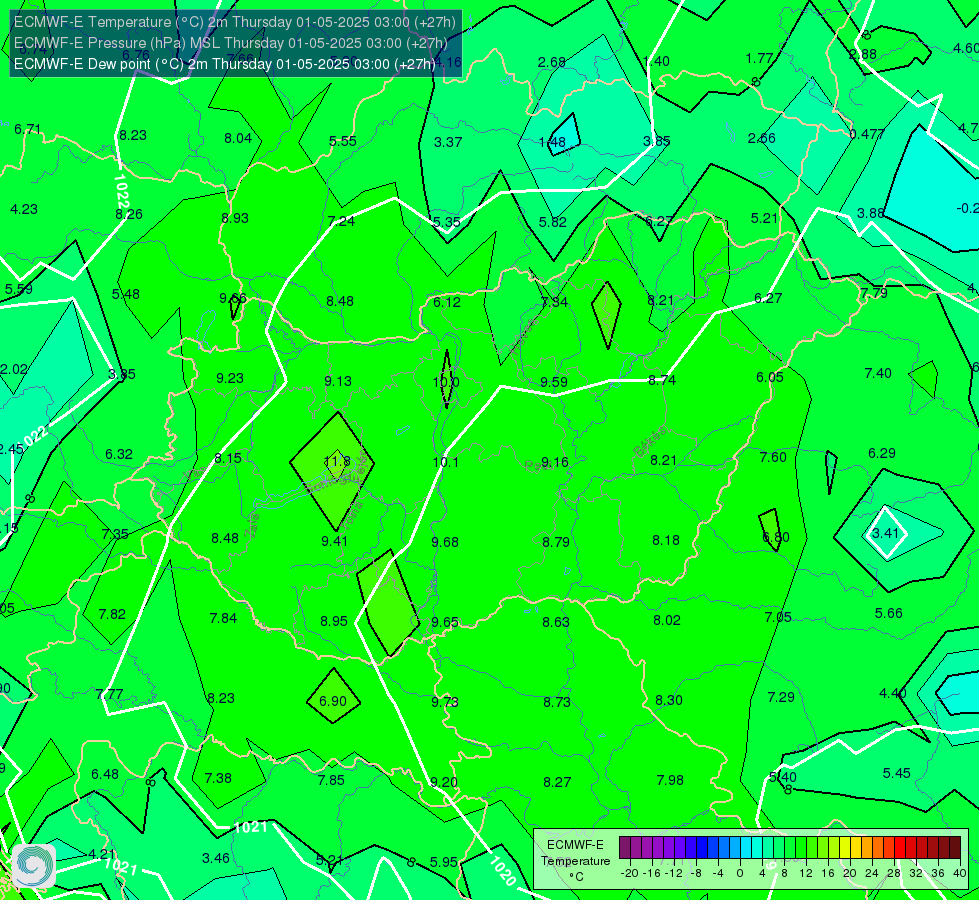Click the 7.24 grid value

click(341, 221)
